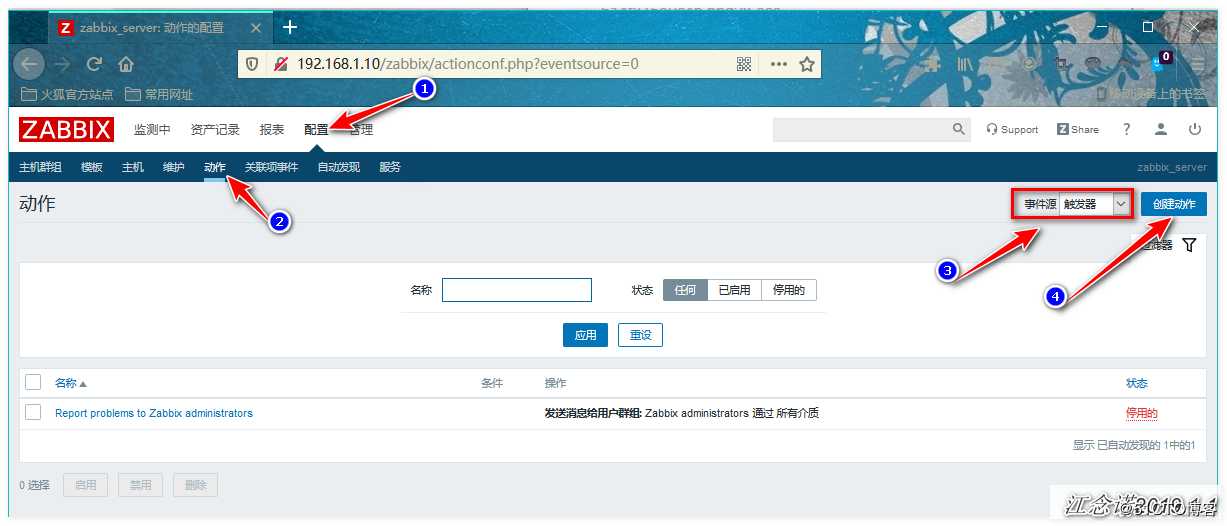Open the Firefox hamburger menu
1227x526 pixels.
[1200, 64]
